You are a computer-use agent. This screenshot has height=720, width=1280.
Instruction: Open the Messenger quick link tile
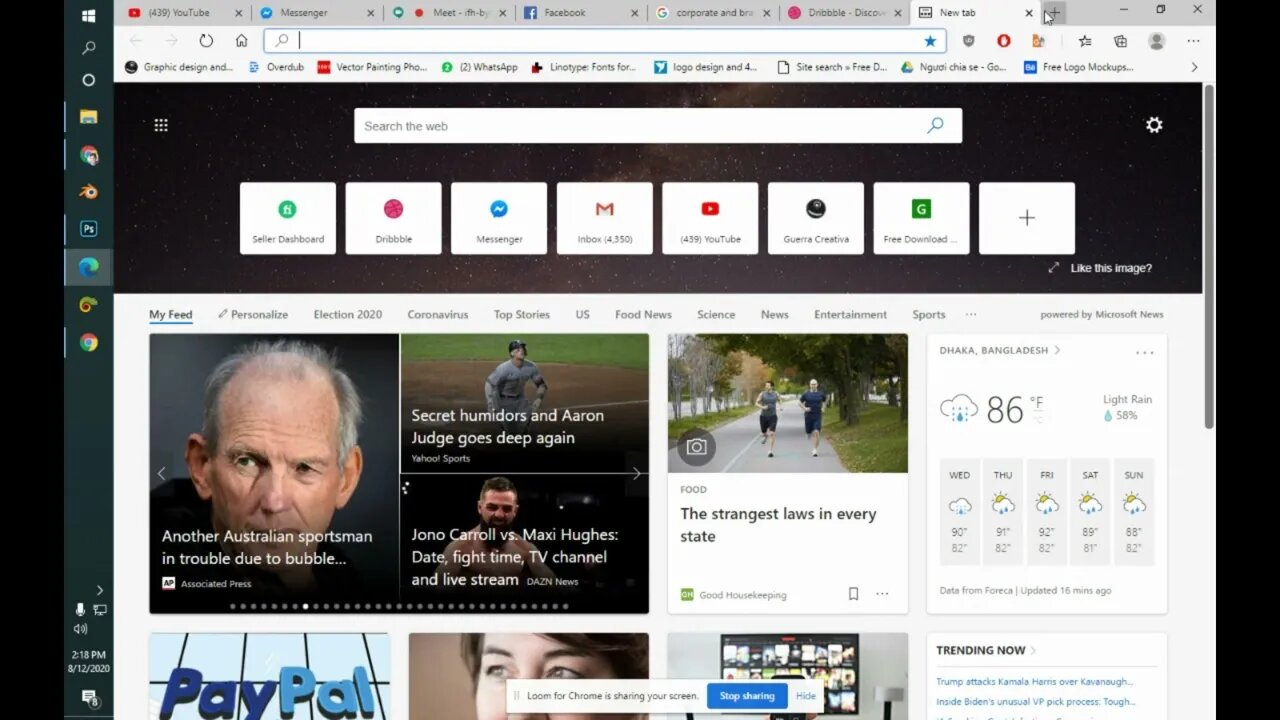(499, 218)
